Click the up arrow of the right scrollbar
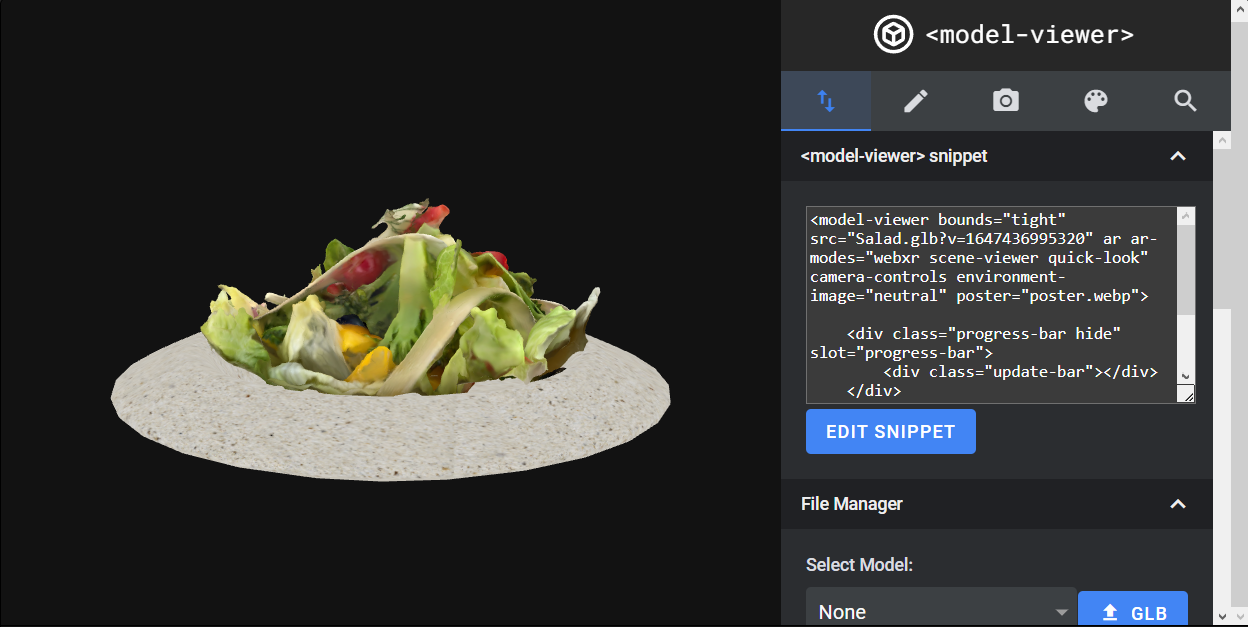This screenshot has height=627, width=1248. (x=1222, y=140)
